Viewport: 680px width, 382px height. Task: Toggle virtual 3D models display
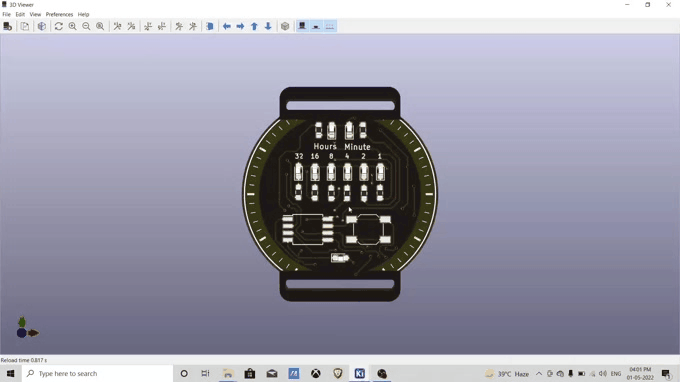point(330,26)
